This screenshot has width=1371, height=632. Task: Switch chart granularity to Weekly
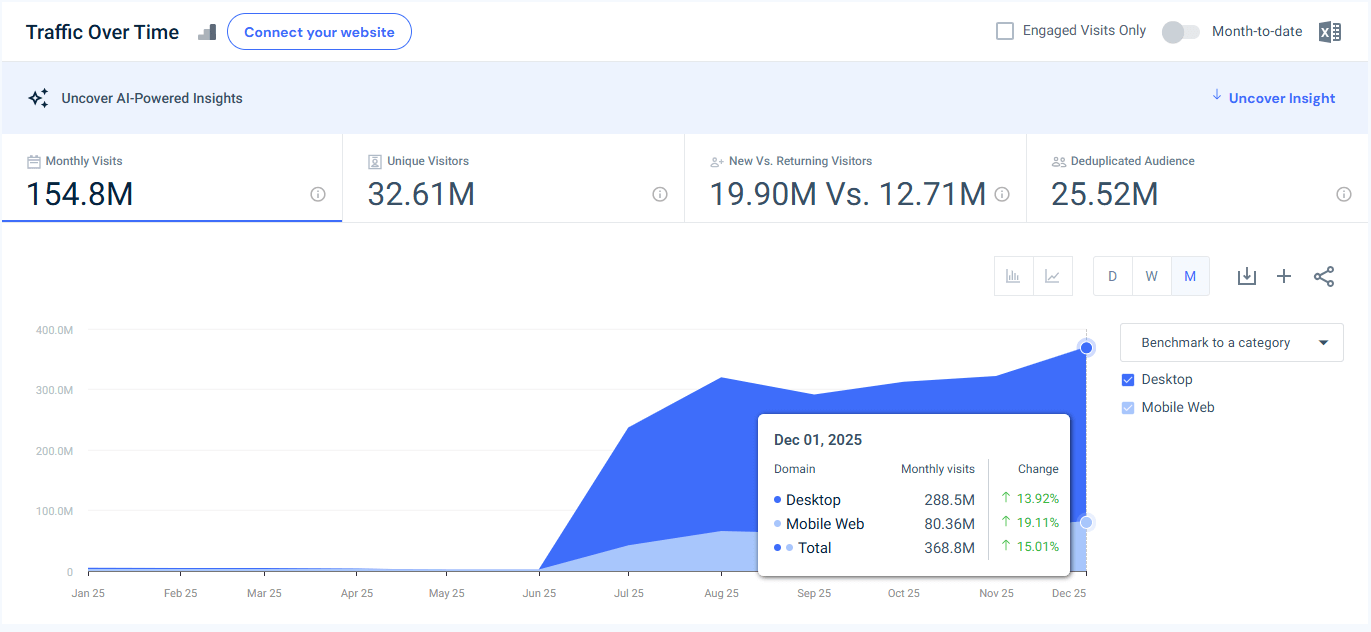(1151, 276)
